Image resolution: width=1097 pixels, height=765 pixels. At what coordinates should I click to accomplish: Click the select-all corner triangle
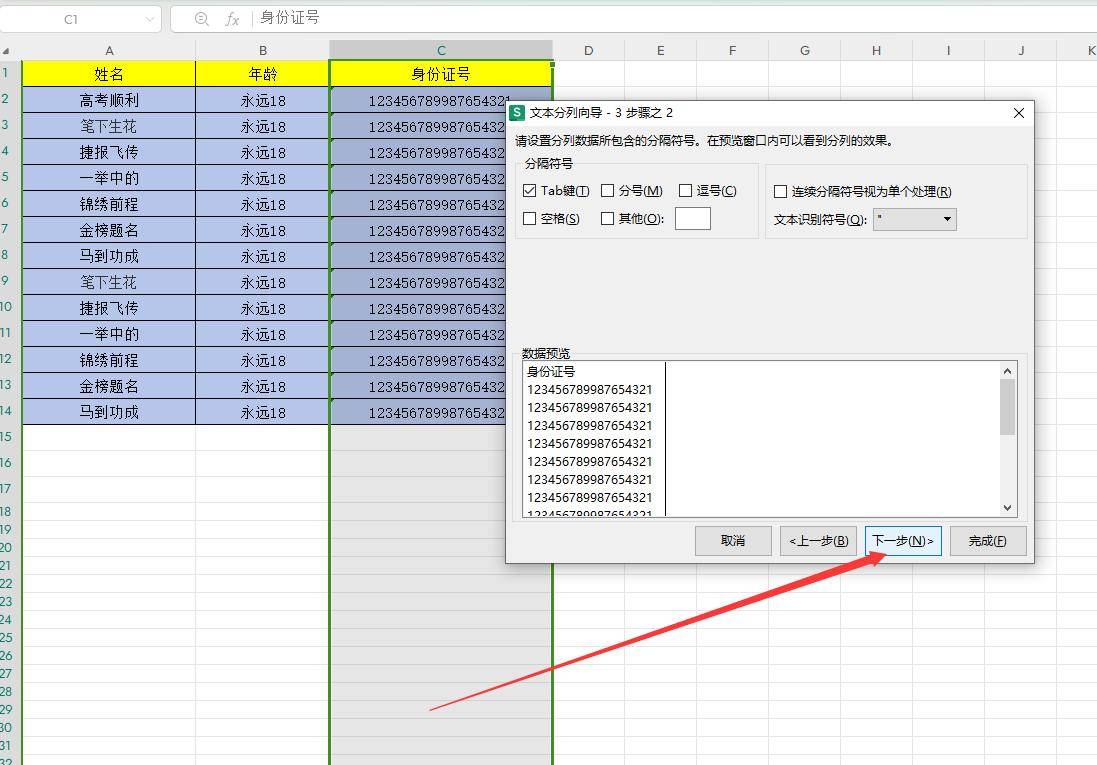6,51
